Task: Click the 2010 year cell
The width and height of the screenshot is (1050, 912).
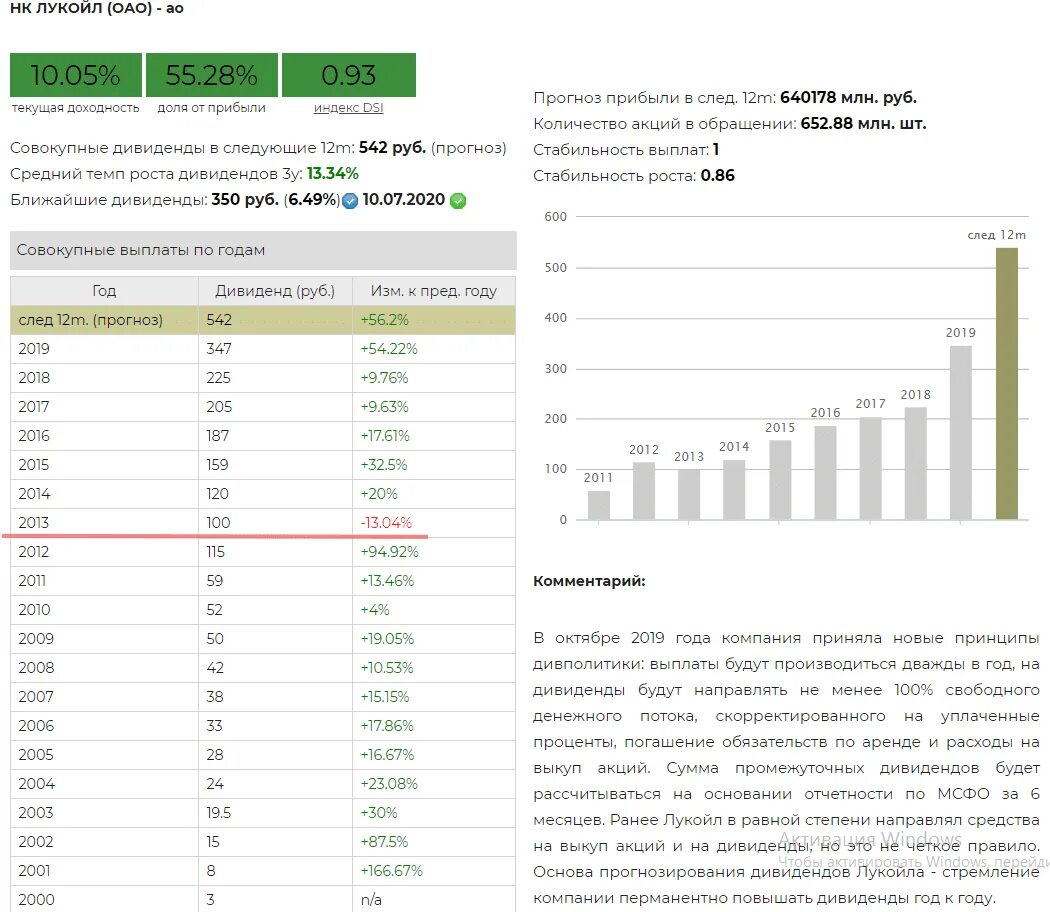Action: pyautogui.click(x=104, y=610)
